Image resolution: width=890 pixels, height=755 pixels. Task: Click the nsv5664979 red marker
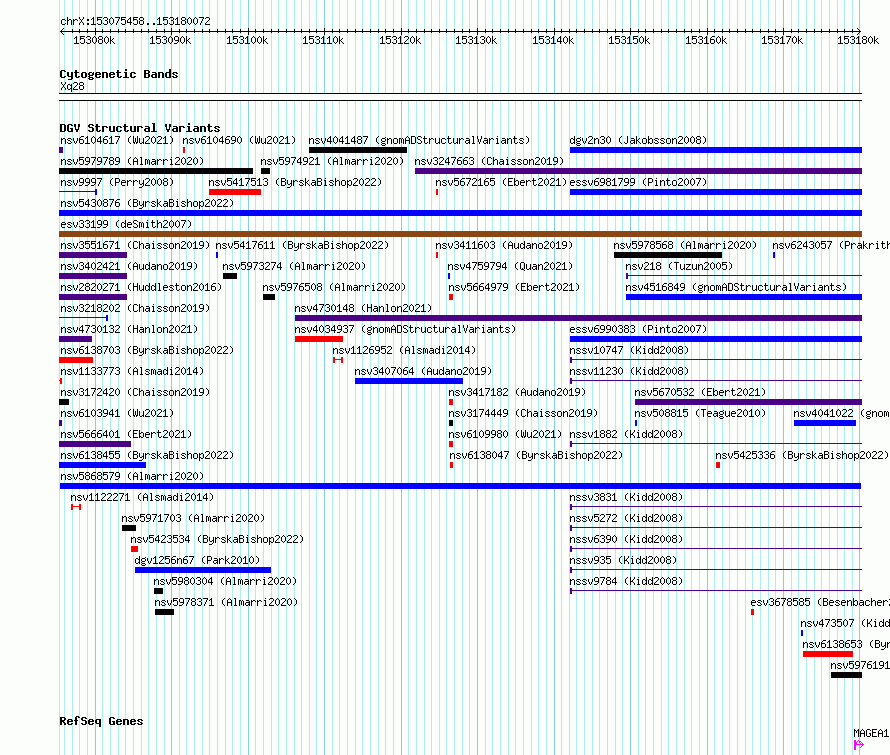point(451,297)
